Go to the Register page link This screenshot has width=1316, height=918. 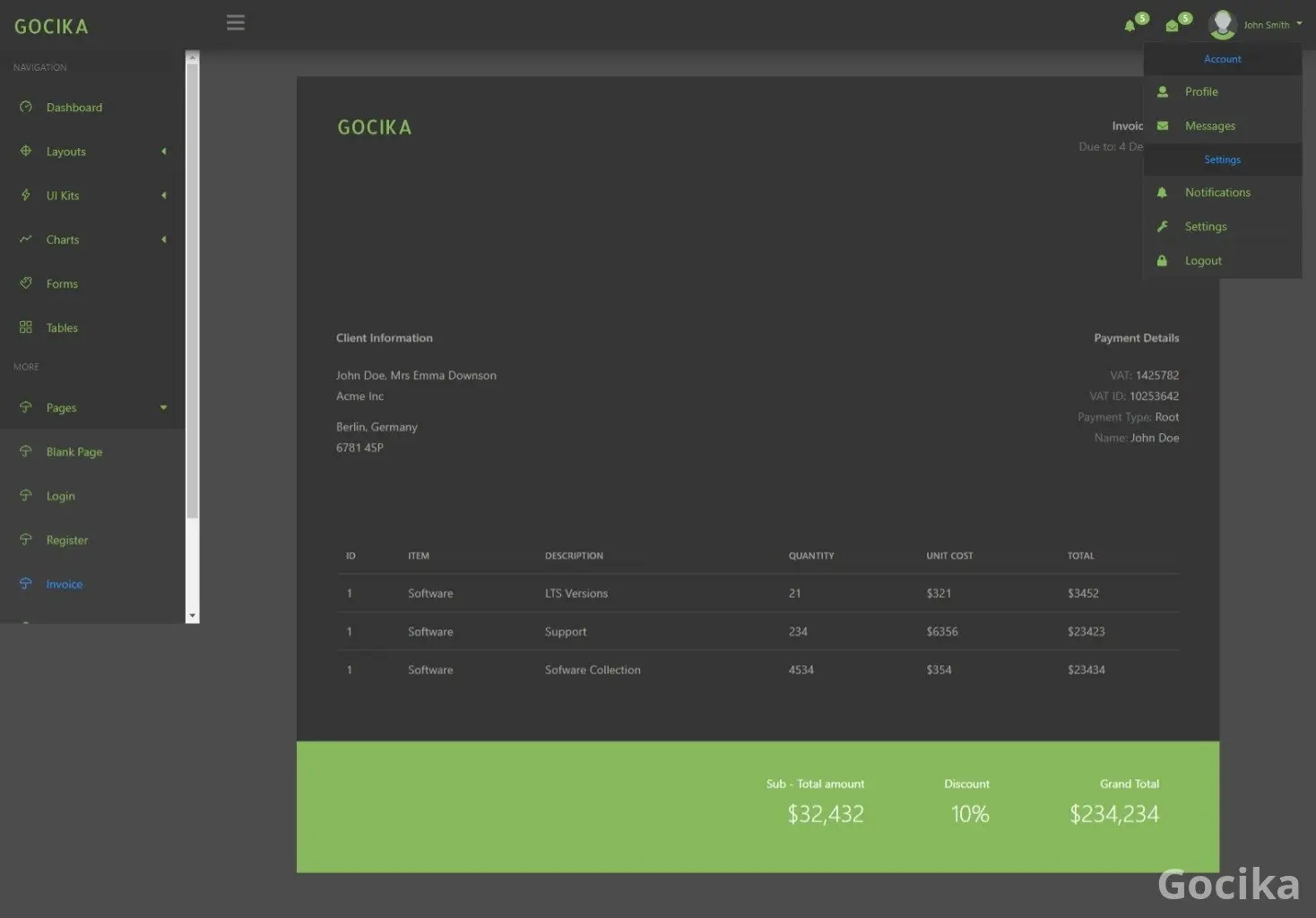pos(66,540)
